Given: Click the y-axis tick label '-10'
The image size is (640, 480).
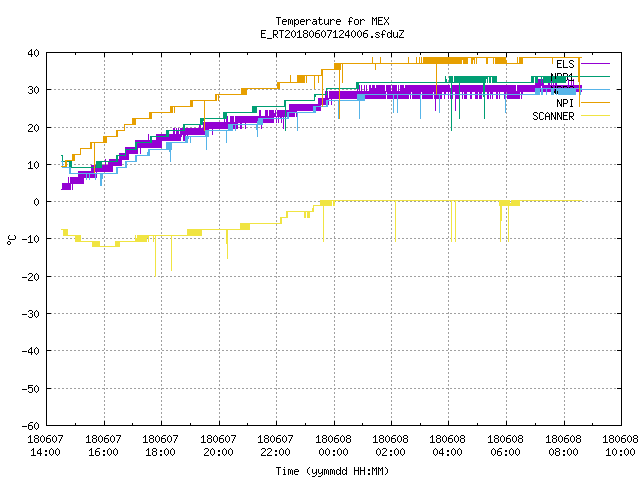Looking at the screenshot, I should click(x=31, y=239).
